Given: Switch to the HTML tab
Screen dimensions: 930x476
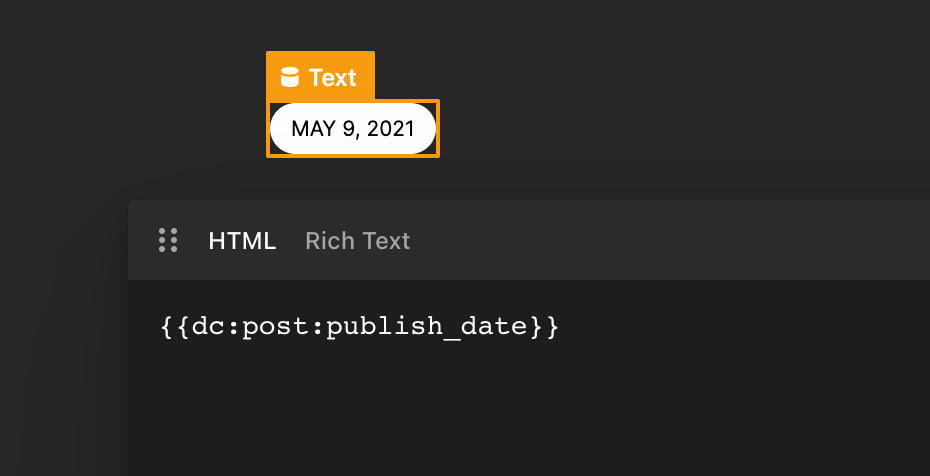Looking at the screenshot, I should (242, 241).
